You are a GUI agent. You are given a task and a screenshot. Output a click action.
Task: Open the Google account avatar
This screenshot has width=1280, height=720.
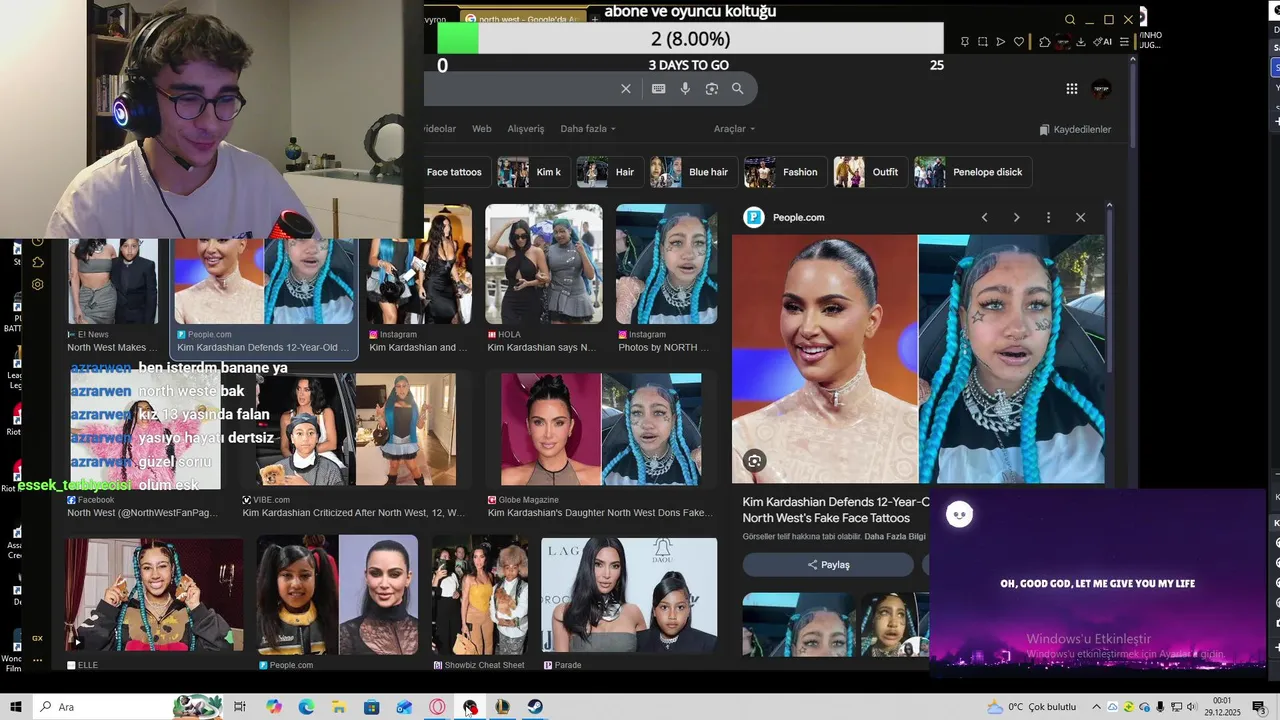1101,89
